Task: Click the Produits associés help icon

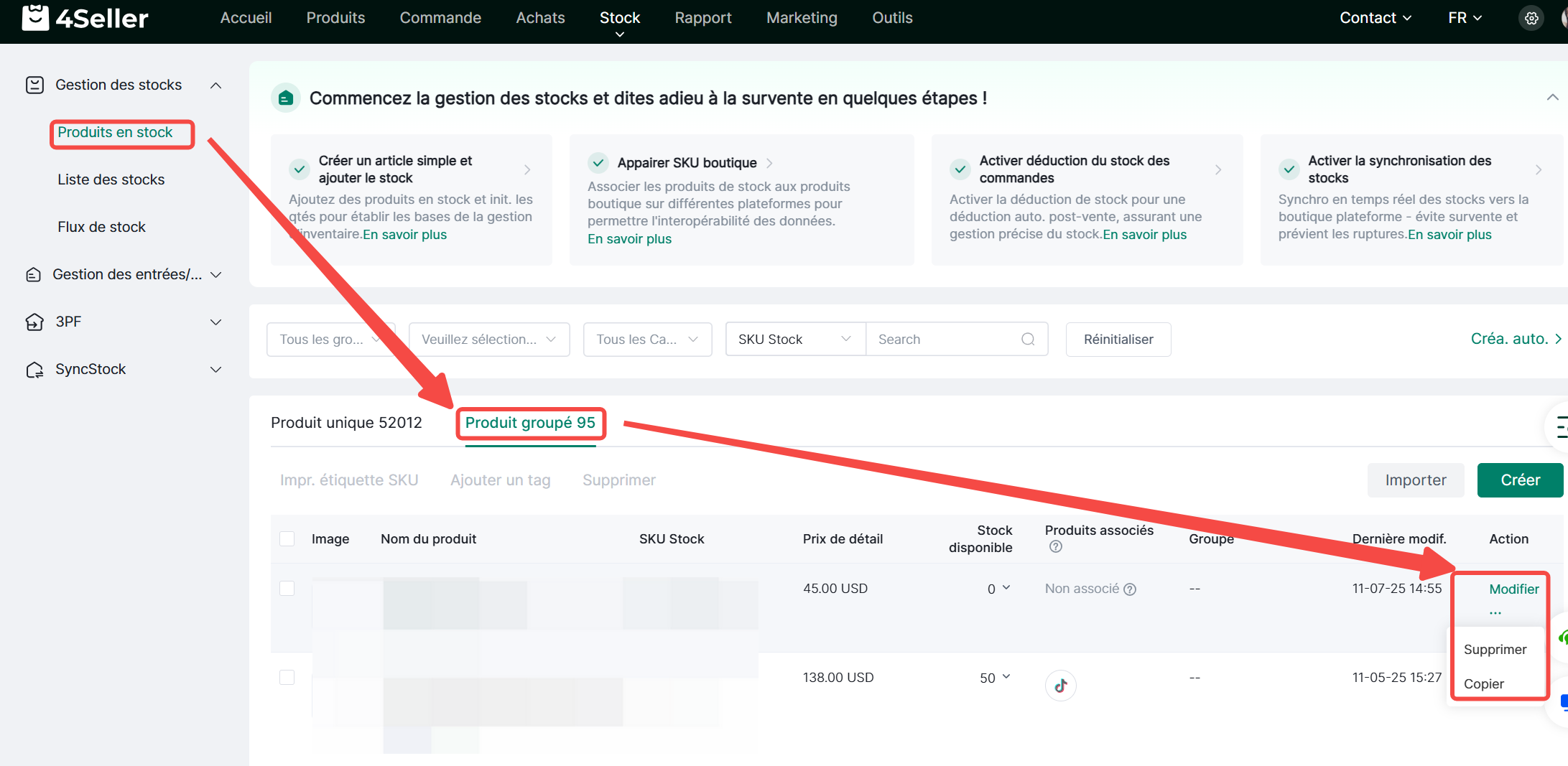Action: click(1055, 547)
